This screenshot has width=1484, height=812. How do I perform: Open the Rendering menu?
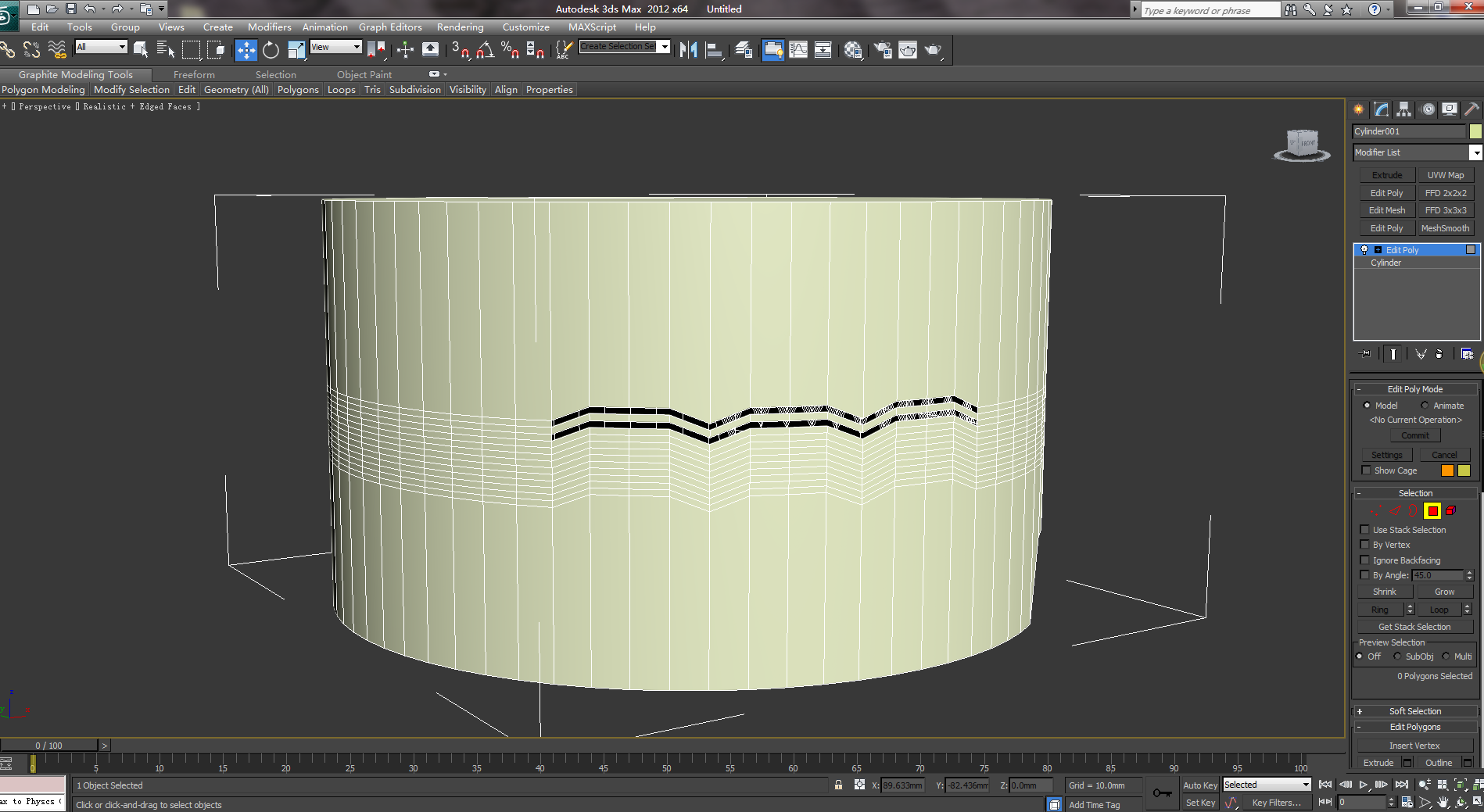[x=460, y=27]
